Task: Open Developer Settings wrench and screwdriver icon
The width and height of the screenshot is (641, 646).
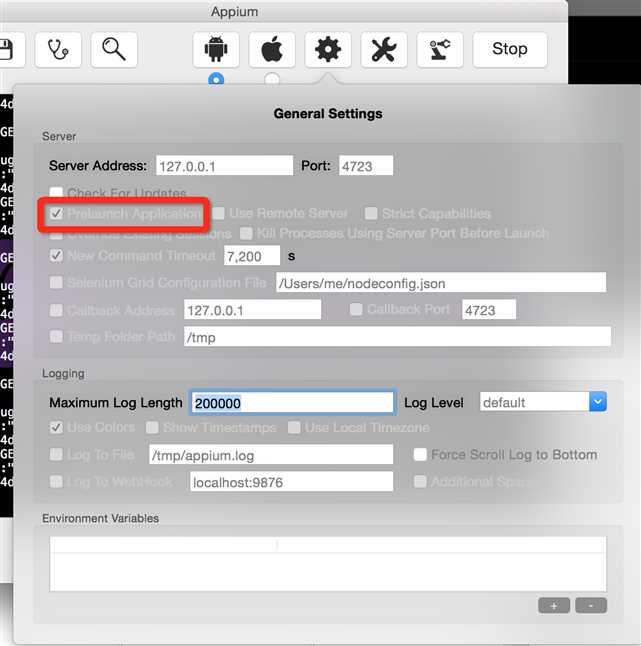Action: [384, 49]
